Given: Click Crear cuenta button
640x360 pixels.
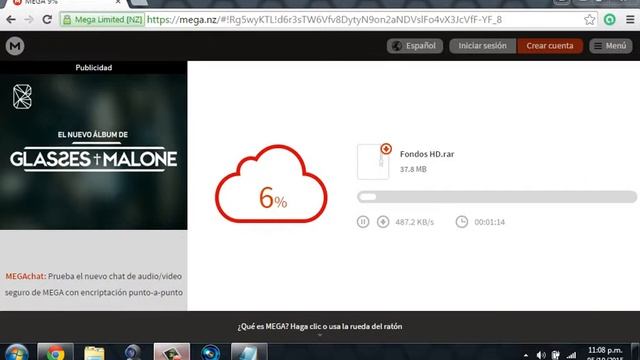Looking at the screenshot, I should coord(550,46).
